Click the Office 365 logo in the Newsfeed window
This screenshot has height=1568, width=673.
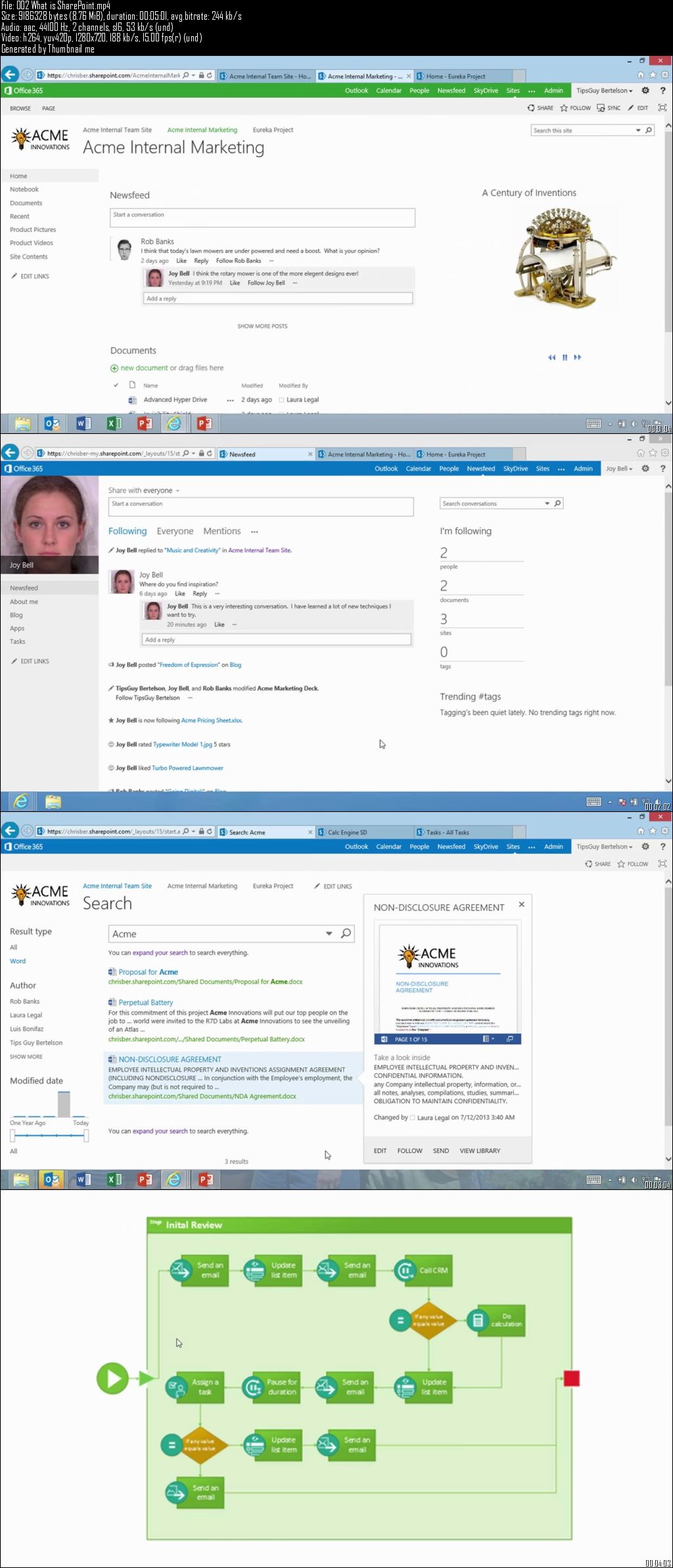[24, 469]
